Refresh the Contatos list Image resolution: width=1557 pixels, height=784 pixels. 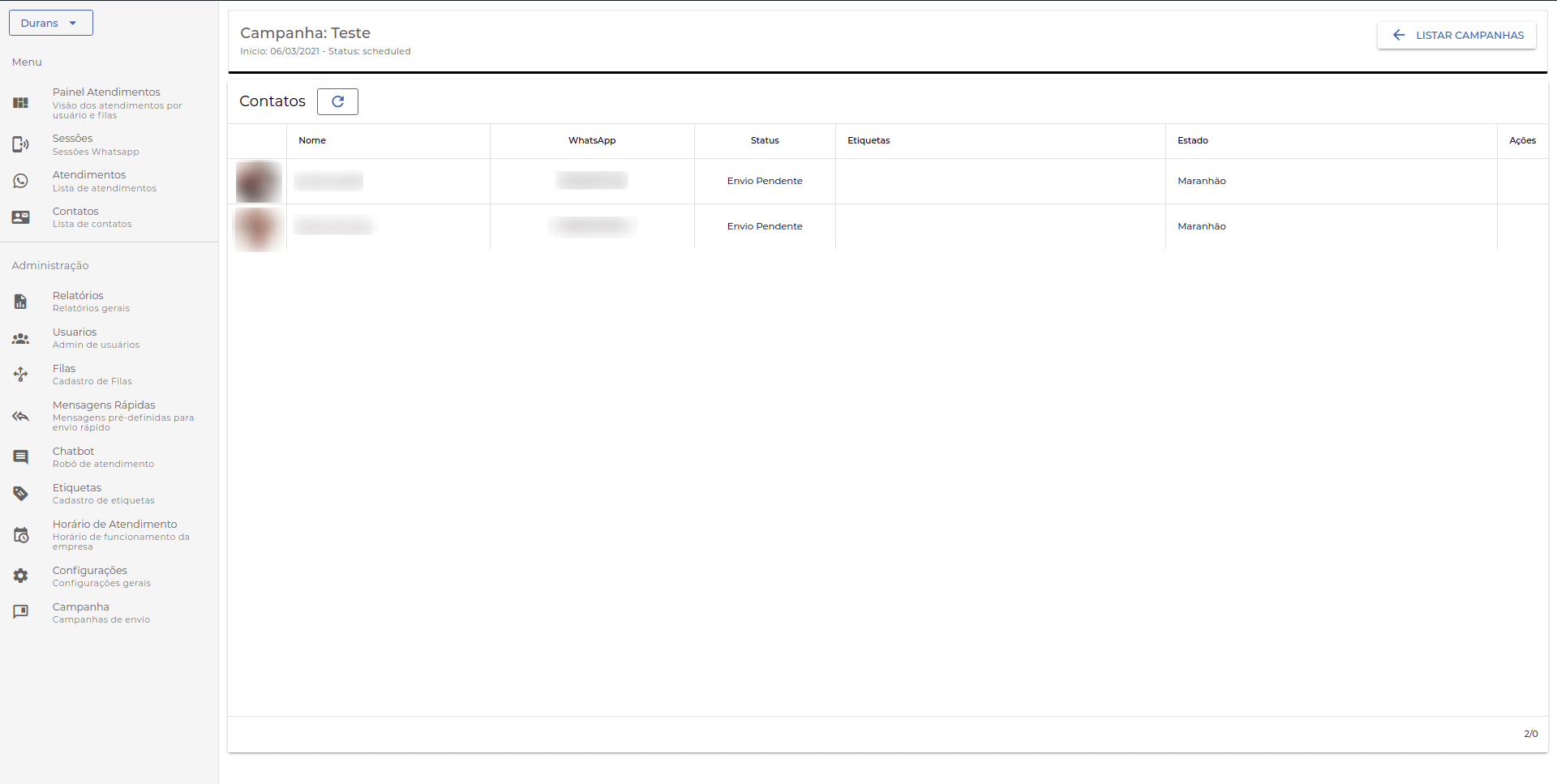pyautogui.click(x=337, y=101)
